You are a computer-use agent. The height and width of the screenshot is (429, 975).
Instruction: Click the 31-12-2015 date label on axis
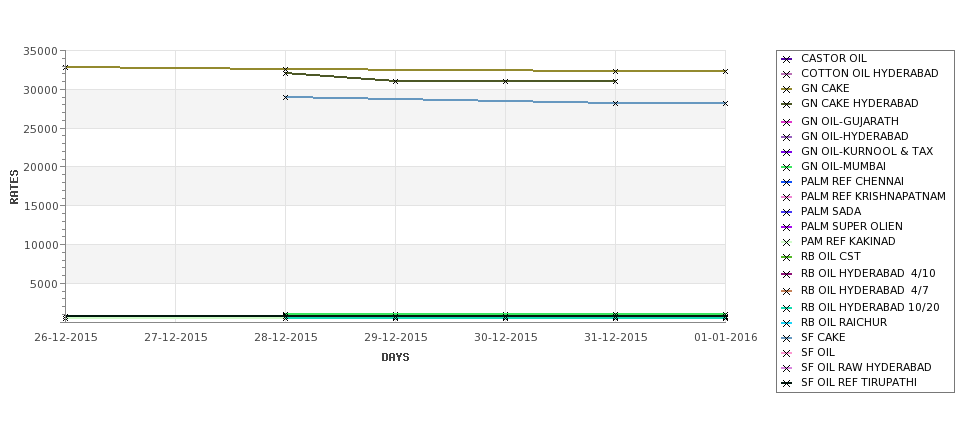[x=616, y=338]
